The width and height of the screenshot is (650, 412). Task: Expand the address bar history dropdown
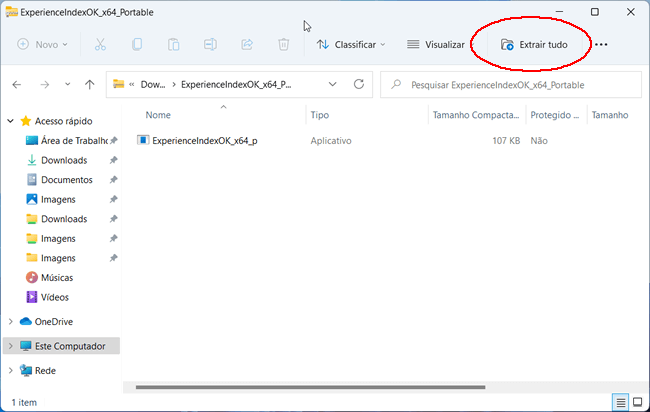332,85
